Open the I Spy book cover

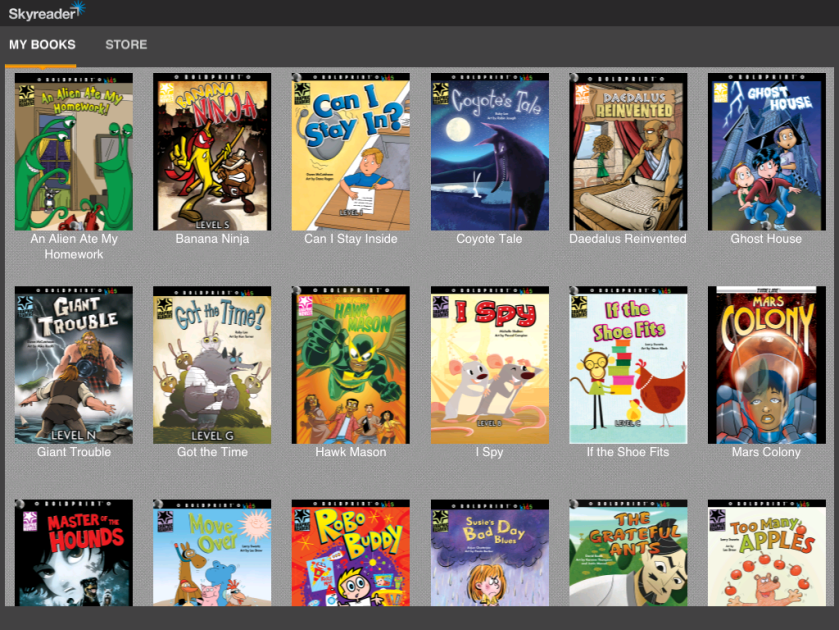(x=489, y=365)
